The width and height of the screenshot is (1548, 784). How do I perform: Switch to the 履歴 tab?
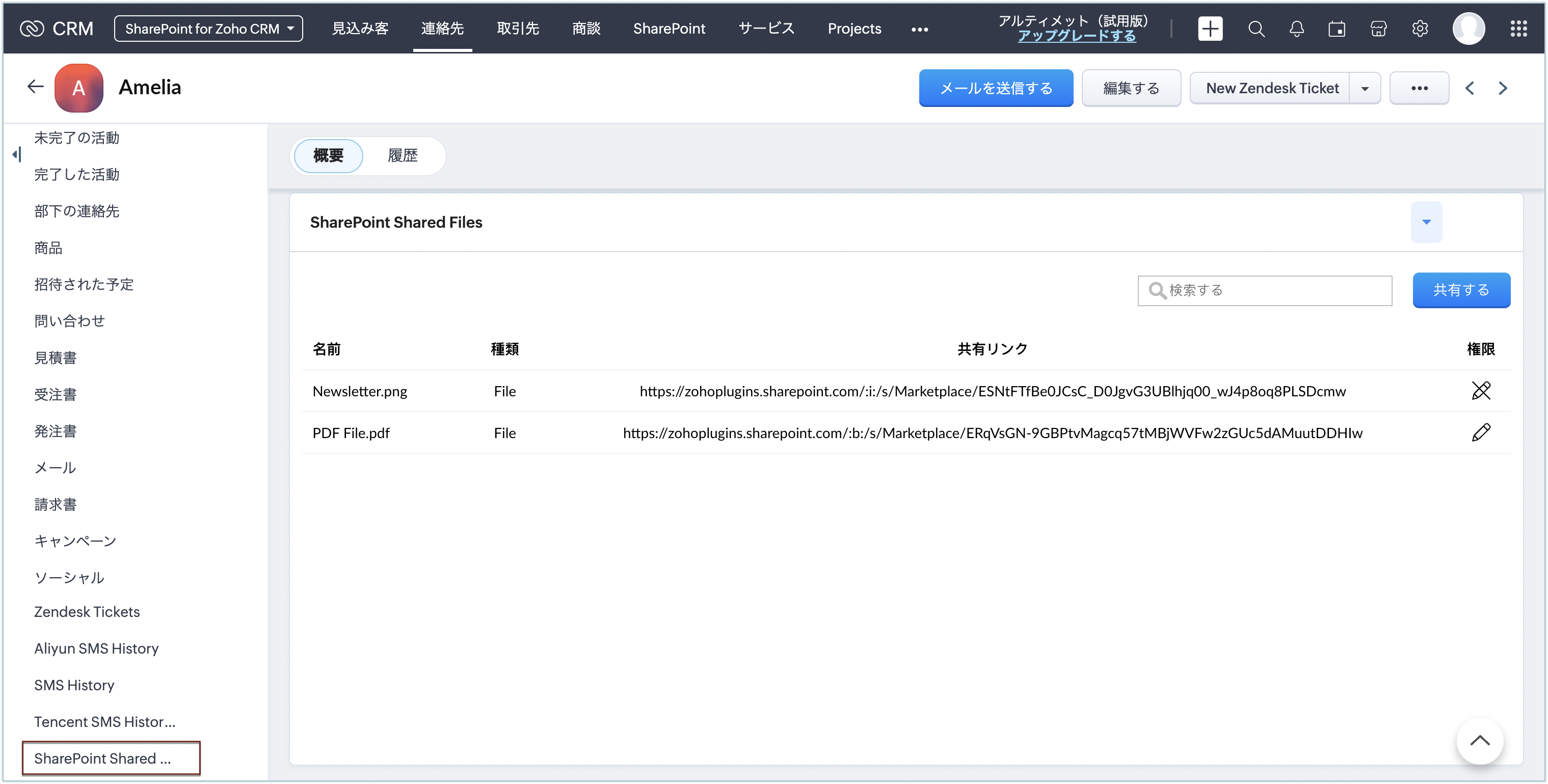(402, 156)
